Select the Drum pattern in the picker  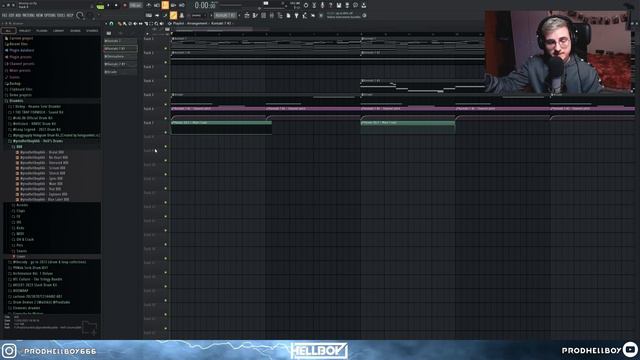[120, 72]
